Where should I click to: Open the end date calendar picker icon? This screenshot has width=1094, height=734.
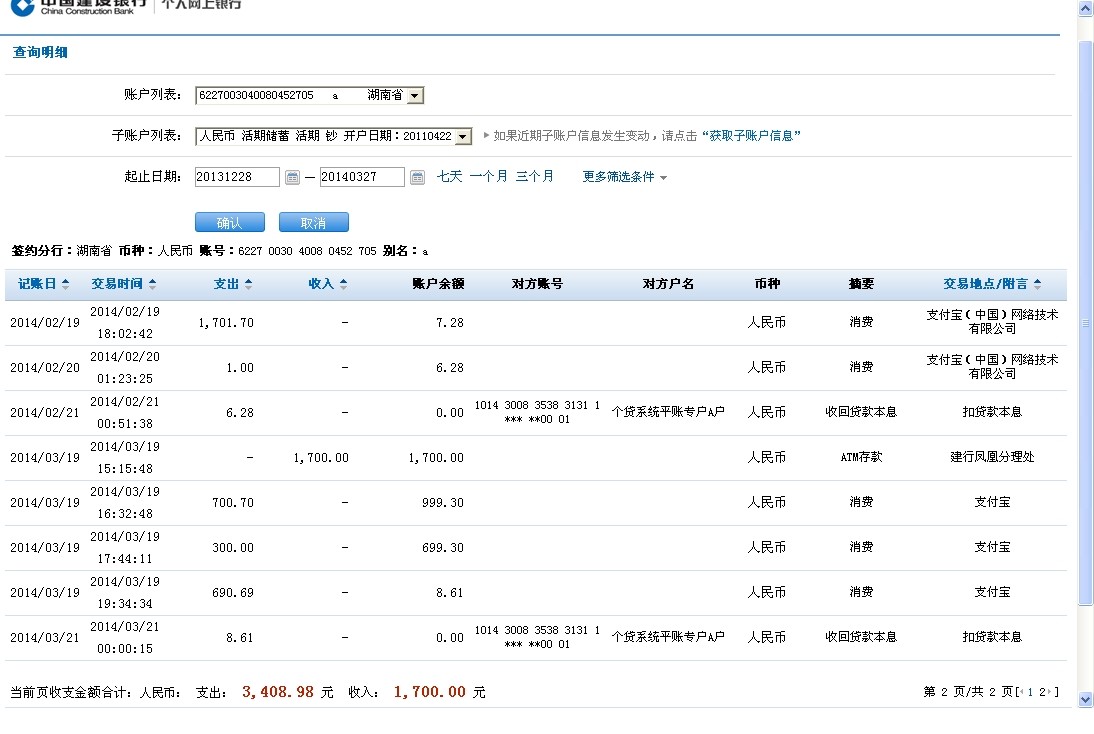pos(417,177)
